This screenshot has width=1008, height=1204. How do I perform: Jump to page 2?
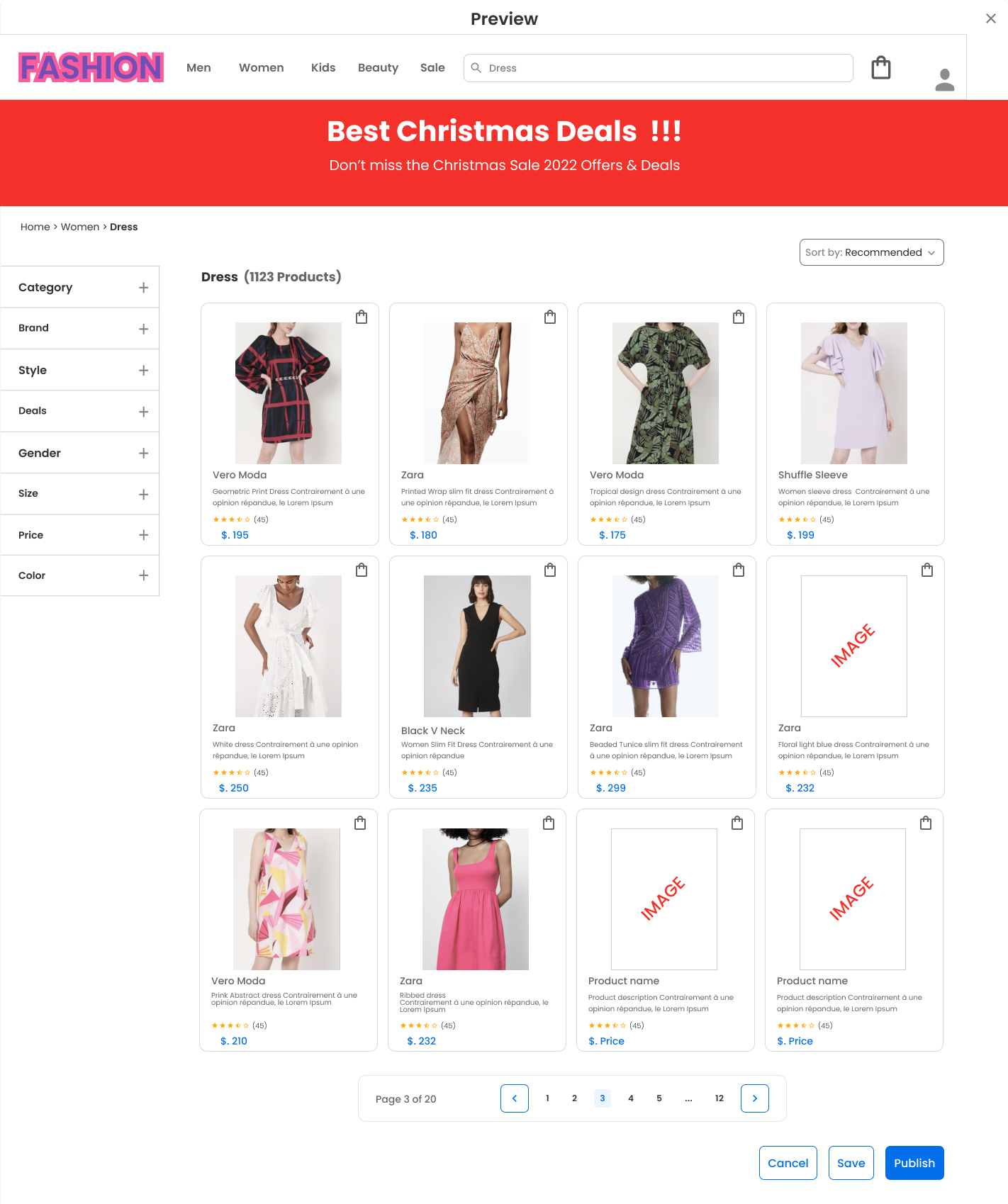tap(574, 1098)
